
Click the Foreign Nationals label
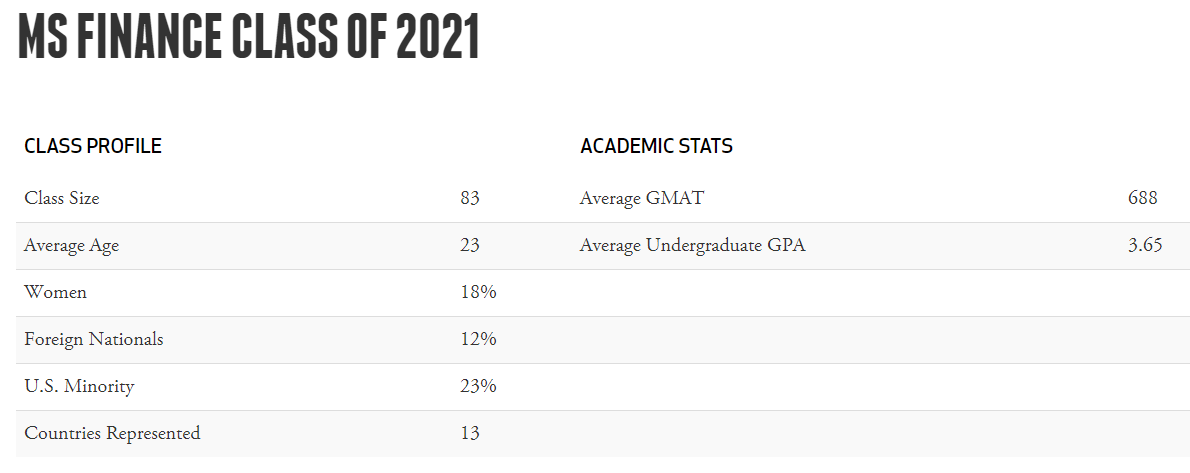(94, 339)
